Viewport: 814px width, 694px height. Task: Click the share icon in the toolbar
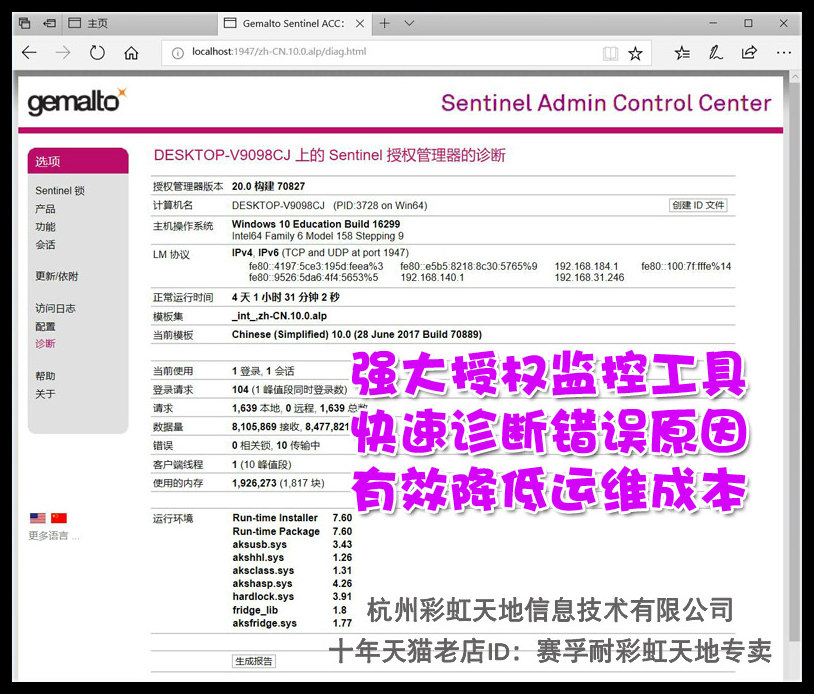coord(749,52)
